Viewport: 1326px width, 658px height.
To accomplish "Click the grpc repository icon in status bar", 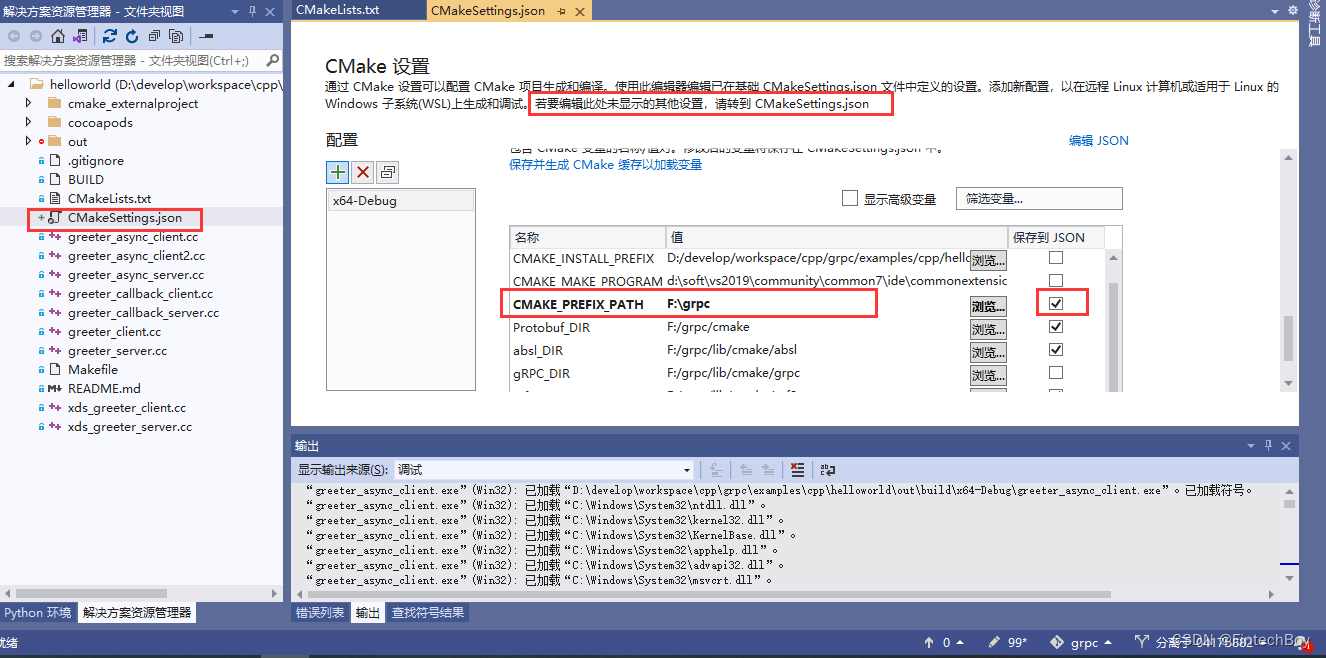I will 1058,642.
